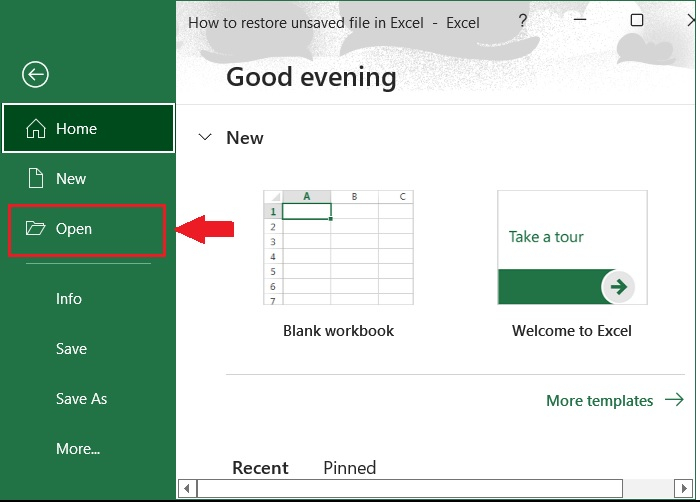Click the New document page icon
This screenshot has height=502, width=700.
tap(36, 178)
